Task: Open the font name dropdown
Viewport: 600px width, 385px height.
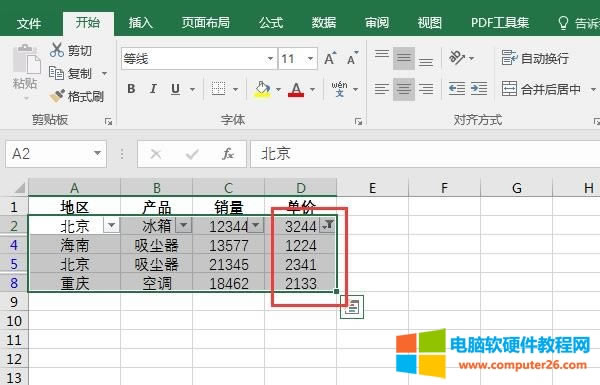Action: click(271, 59)
